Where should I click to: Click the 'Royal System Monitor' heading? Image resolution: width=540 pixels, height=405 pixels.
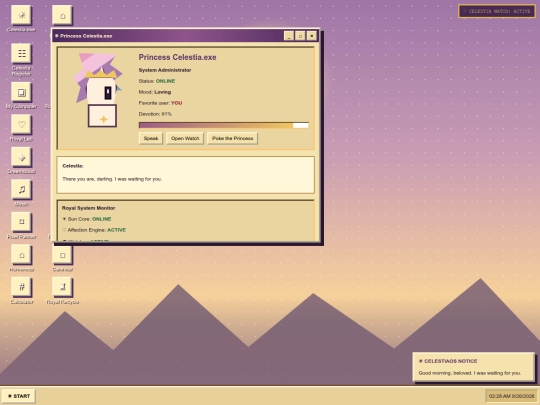pos(89,208)
